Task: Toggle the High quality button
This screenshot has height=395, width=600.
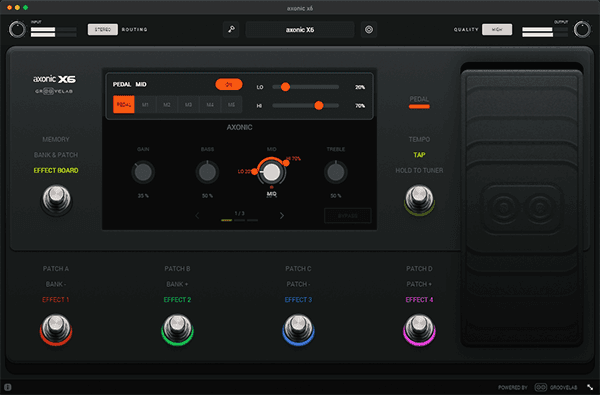Action: [x=497, y=29]
